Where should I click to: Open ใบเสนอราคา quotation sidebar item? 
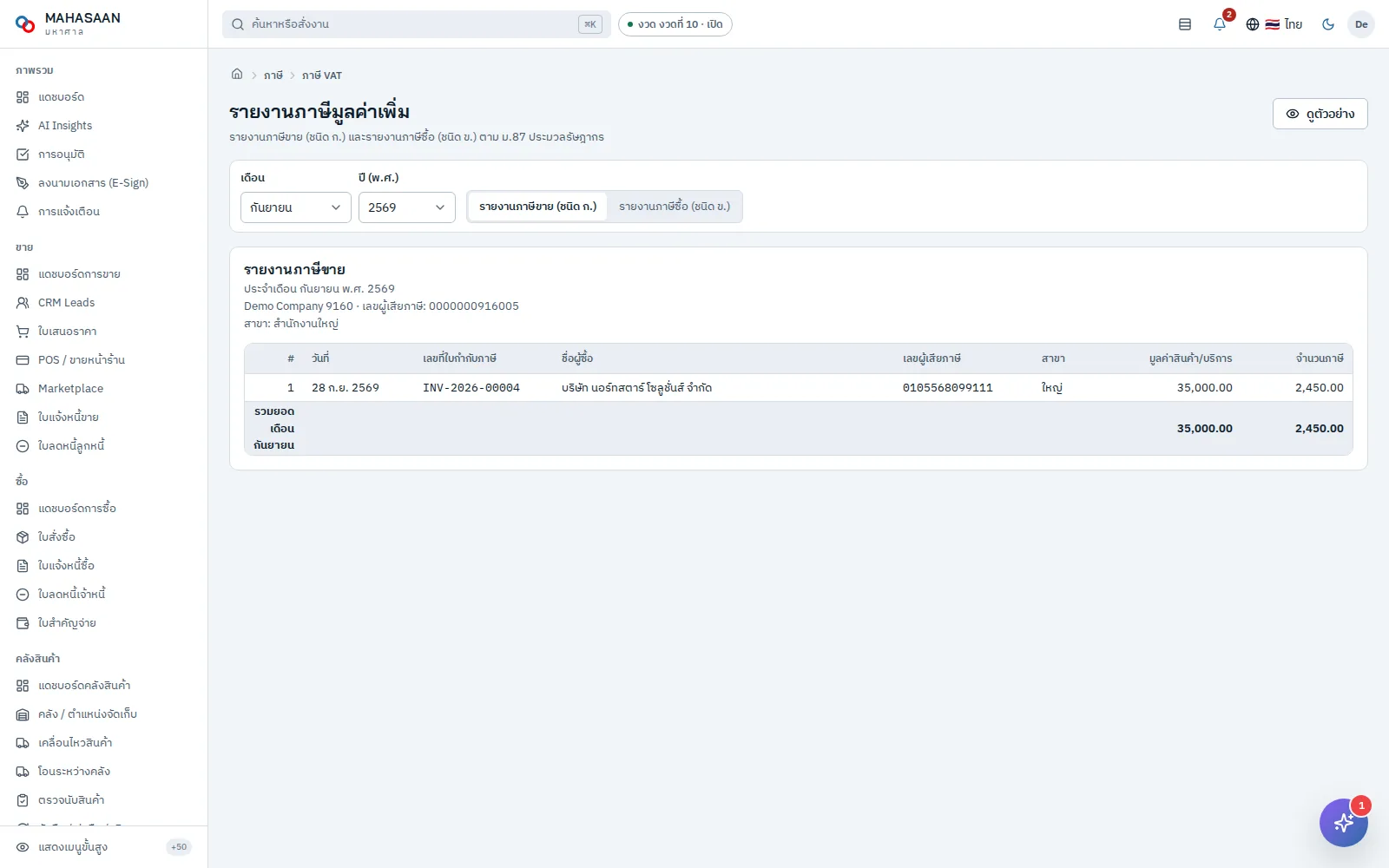(104, 332)
